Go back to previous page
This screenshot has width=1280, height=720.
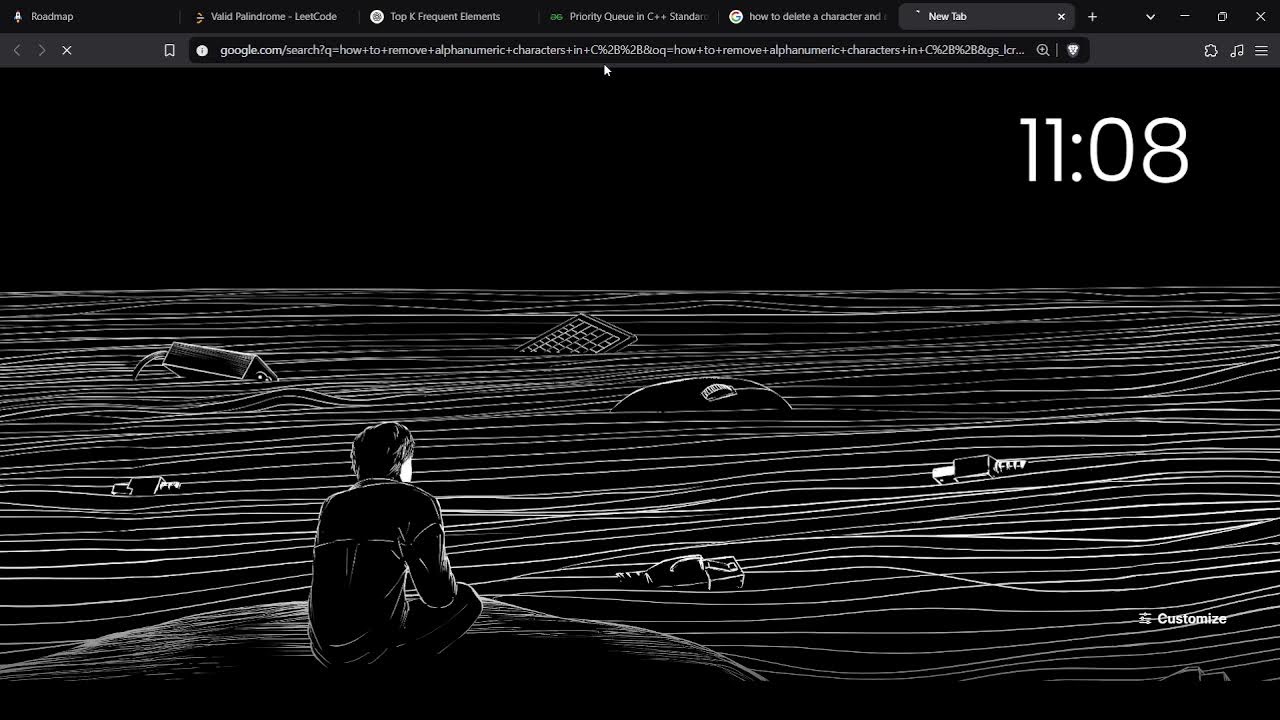17,50
